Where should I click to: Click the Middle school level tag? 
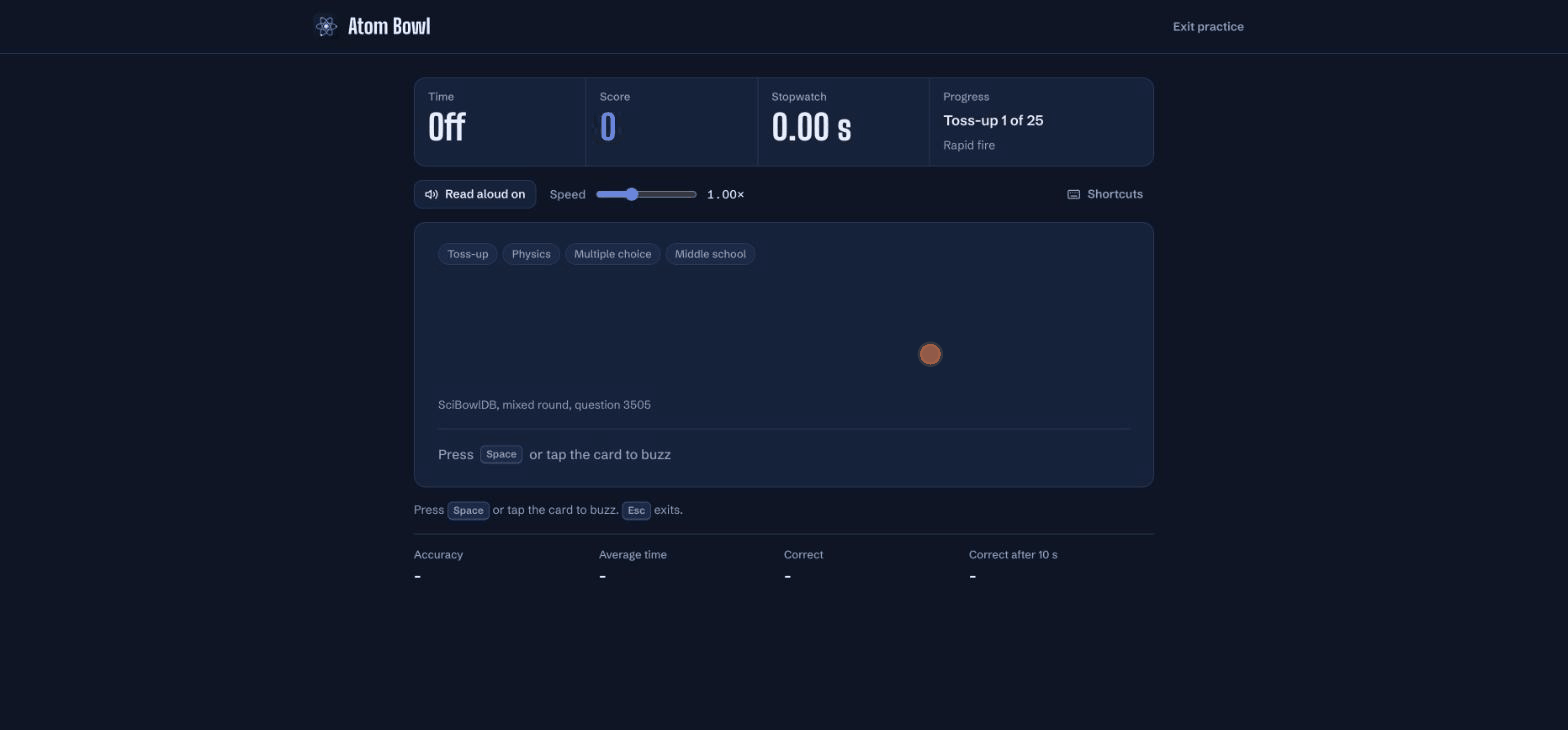click(710, 254)
